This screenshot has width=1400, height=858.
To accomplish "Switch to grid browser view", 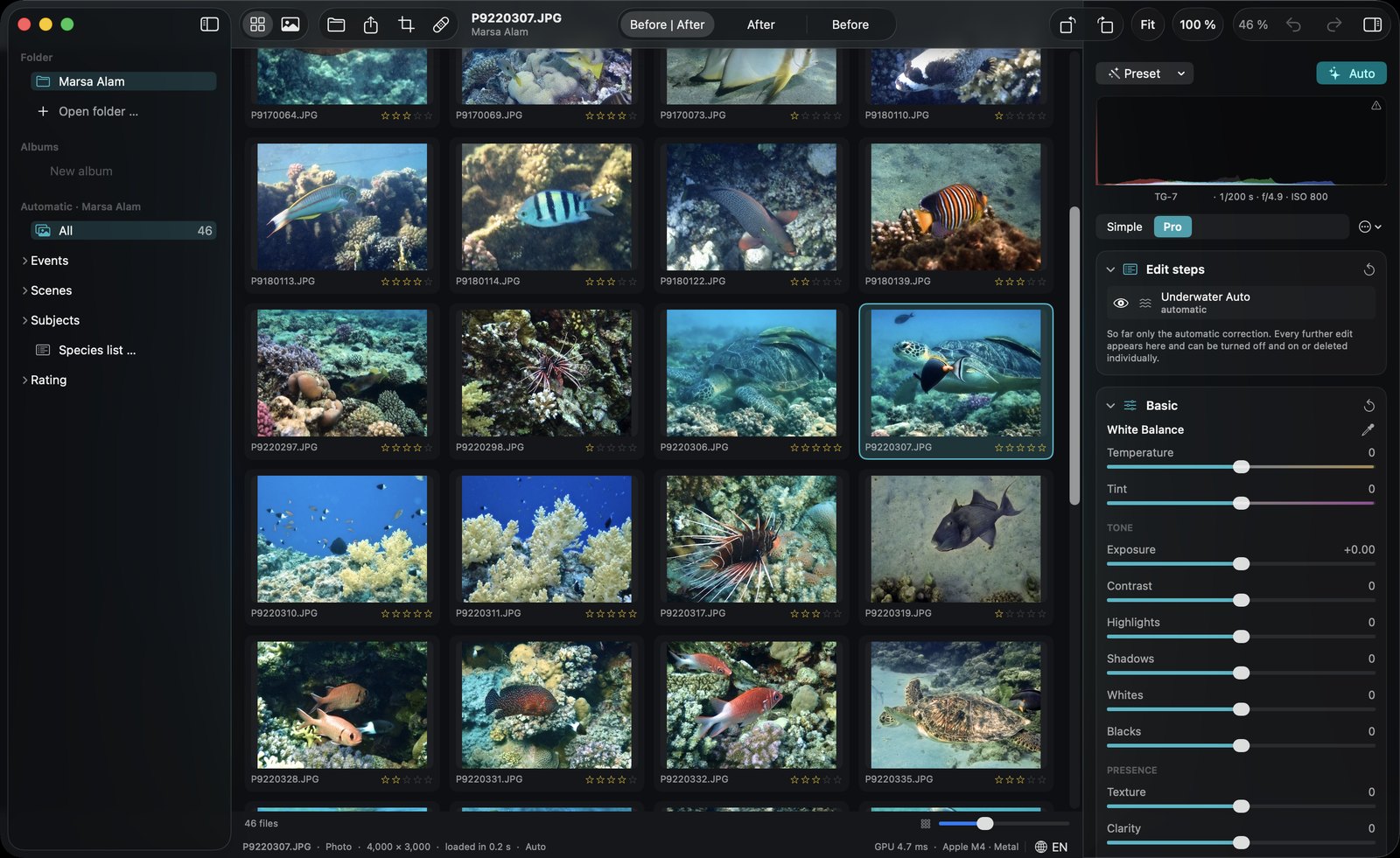I will tap(257, 24).
